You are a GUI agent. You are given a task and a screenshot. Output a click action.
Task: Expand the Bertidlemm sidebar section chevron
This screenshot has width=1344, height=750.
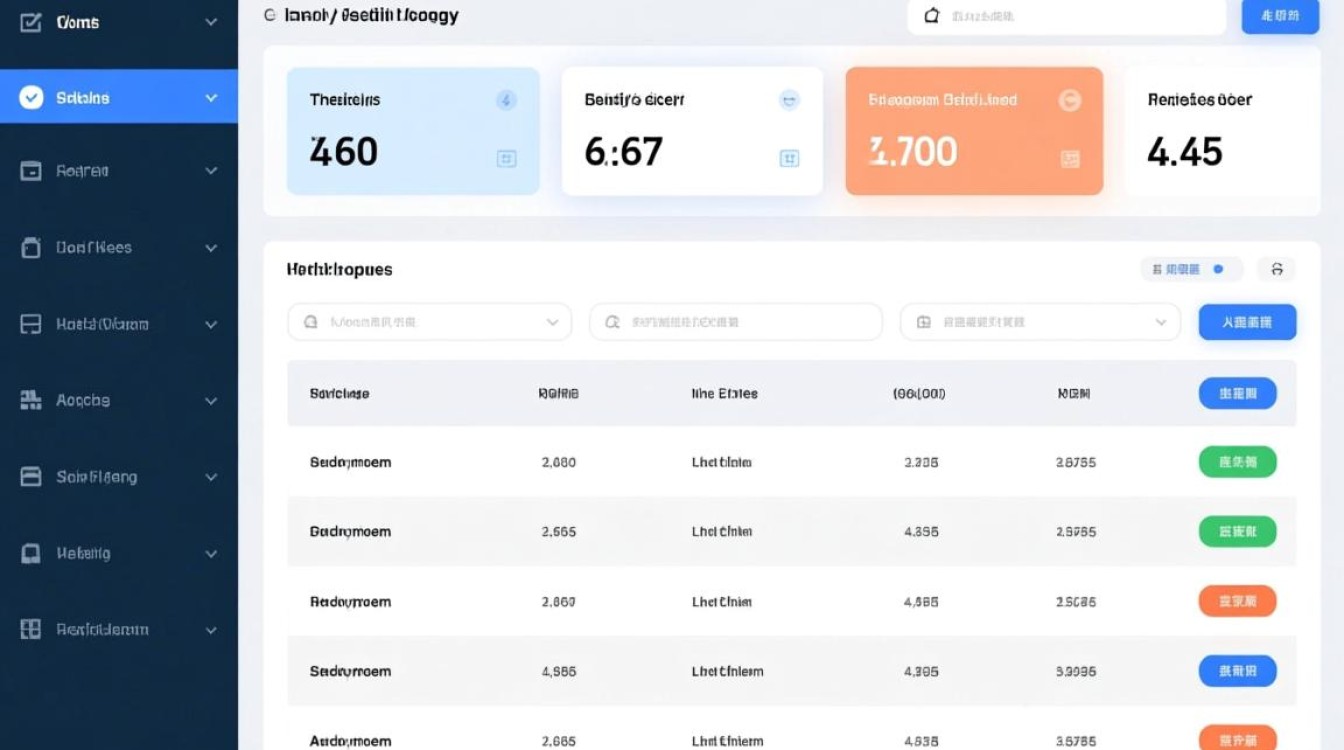[211, 630]
